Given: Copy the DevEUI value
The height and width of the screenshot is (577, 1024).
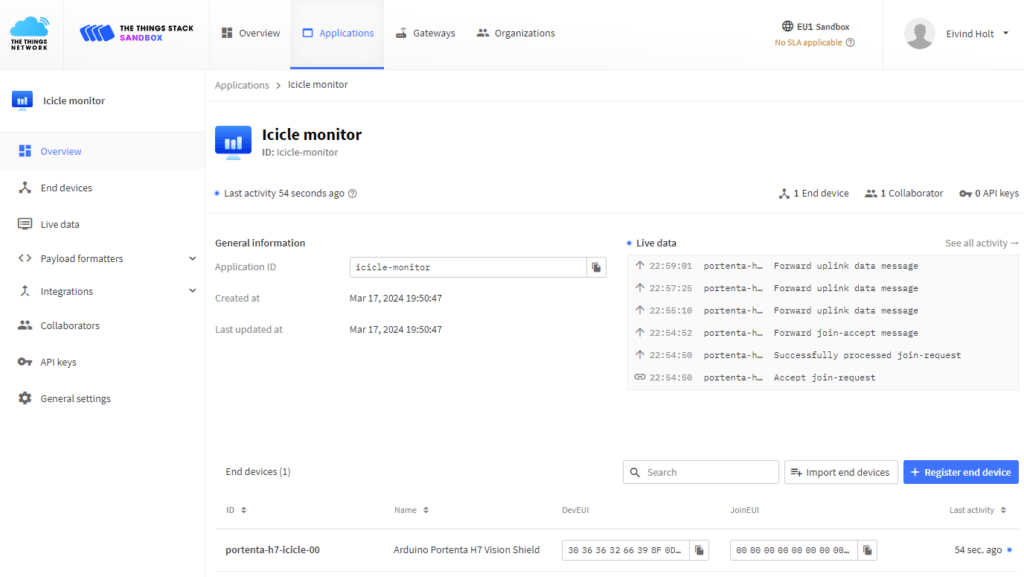Looking at the screenshot, I should 699,550.
